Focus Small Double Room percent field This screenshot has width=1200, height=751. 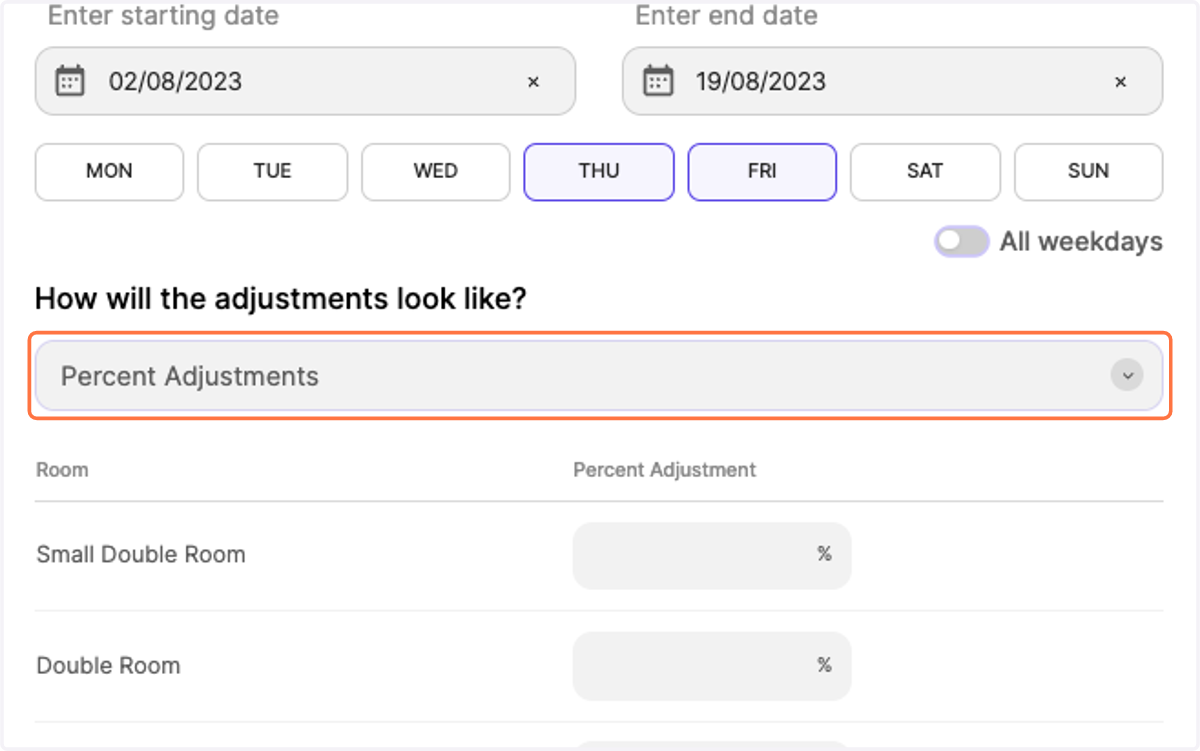click(x=712, y=555)
